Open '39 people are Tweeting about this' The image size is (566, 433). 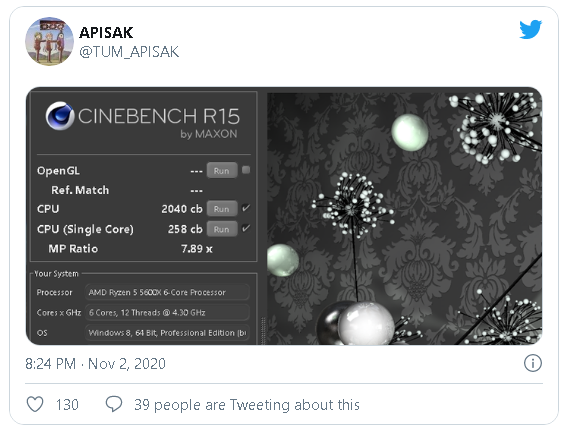[x=247, y=405]
